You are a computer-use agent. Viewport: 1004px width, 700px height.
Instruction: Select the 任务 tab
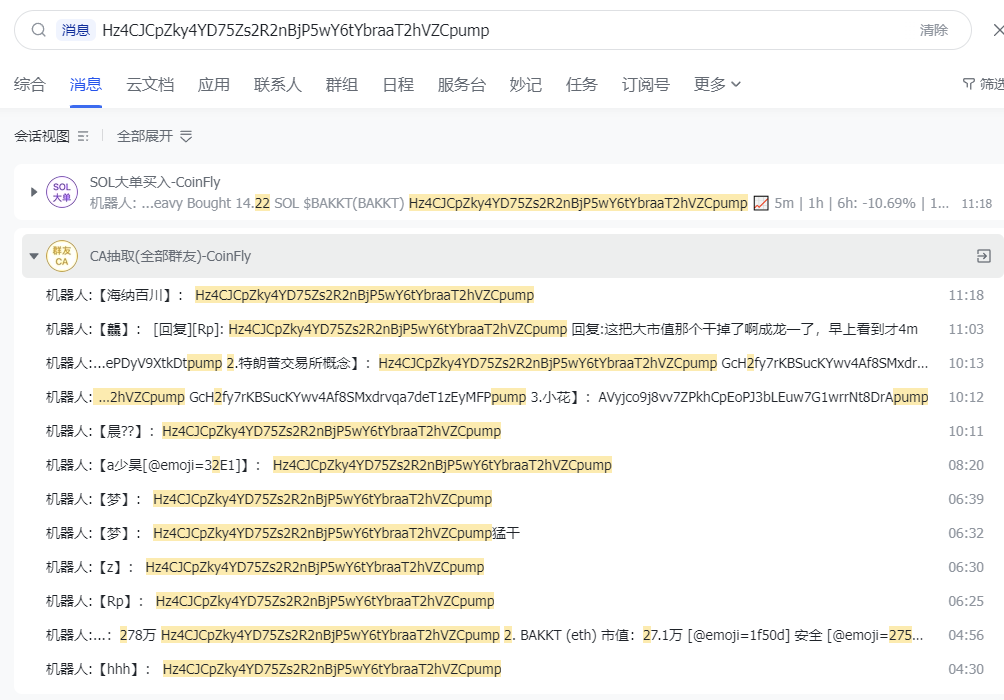(x=581, y=85)
